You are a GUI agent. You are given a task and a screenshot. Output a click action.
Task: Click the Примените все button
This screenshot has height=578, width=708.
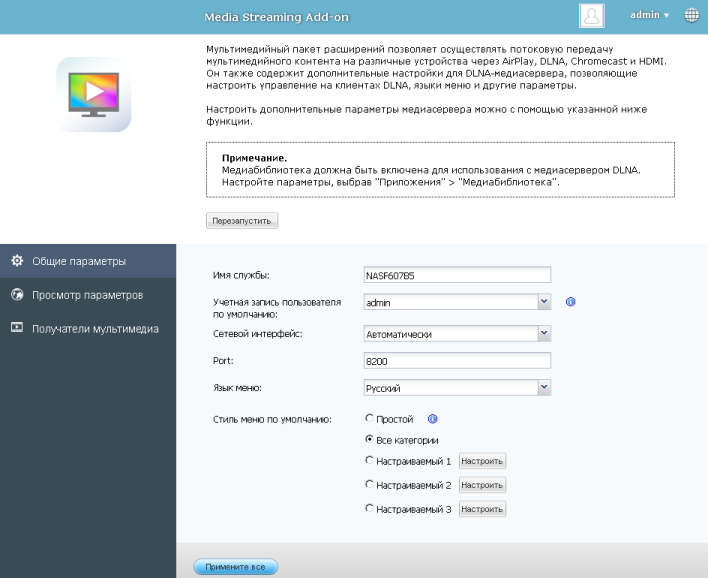[235, 567]
